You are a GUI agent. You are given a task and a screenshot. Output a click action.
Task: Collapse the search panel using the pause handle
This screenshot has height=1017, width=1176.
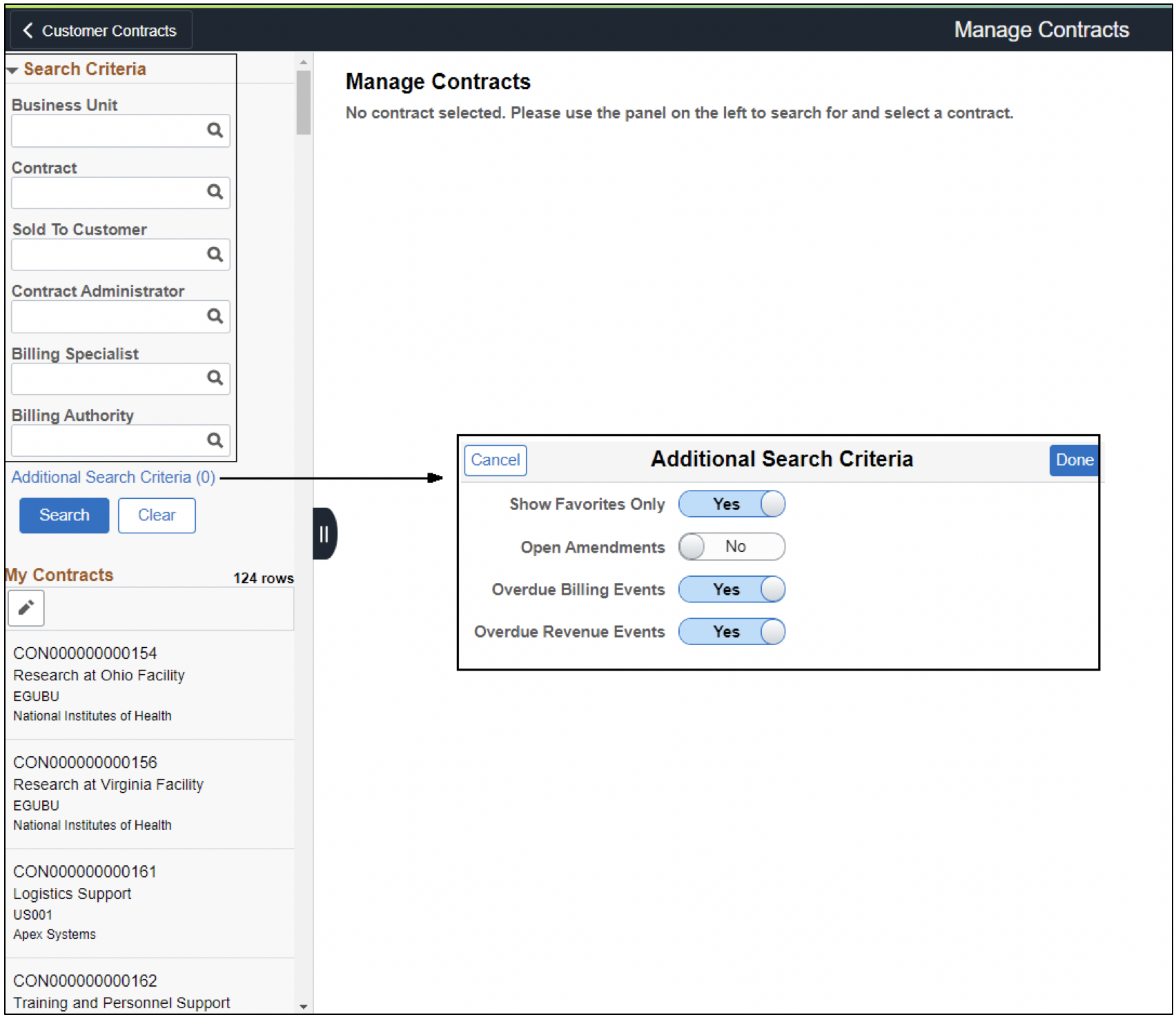[323, 533]
